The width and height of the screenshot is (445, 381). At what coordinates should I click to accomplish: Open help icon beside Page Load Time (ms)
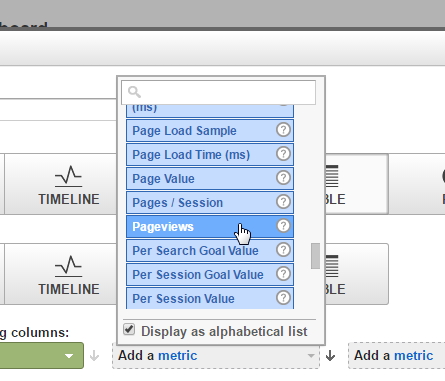[283, 154]
